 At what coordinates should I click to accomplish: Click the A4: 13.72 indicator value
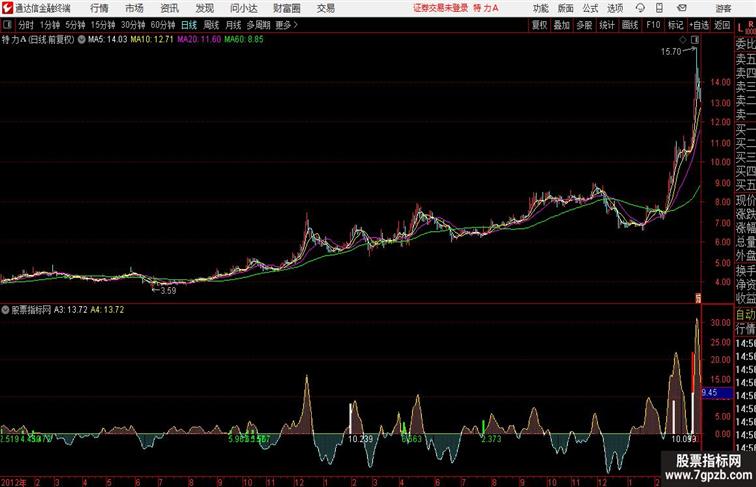[x=107, y=310]
